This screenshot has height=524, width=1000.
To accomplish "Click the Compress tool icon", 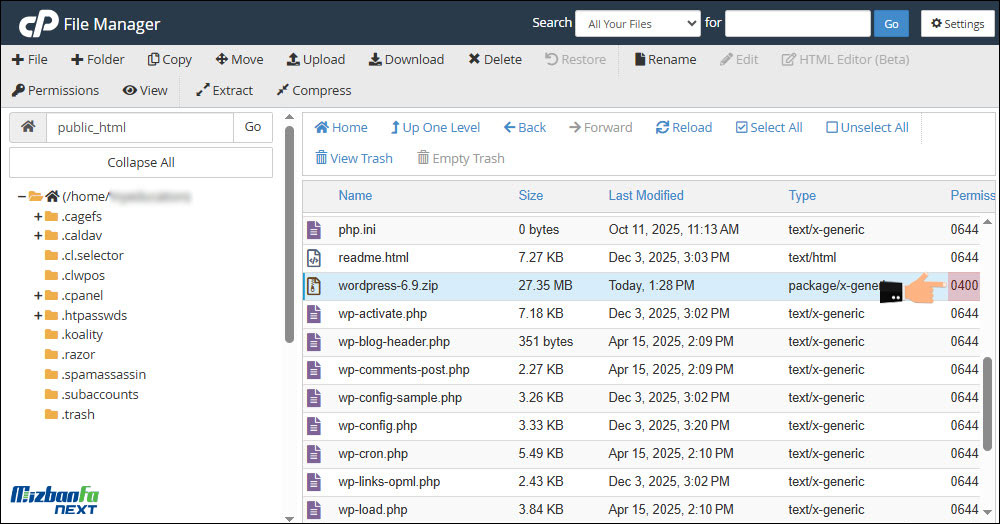I will pyautogui.click(x=283, y=90).
